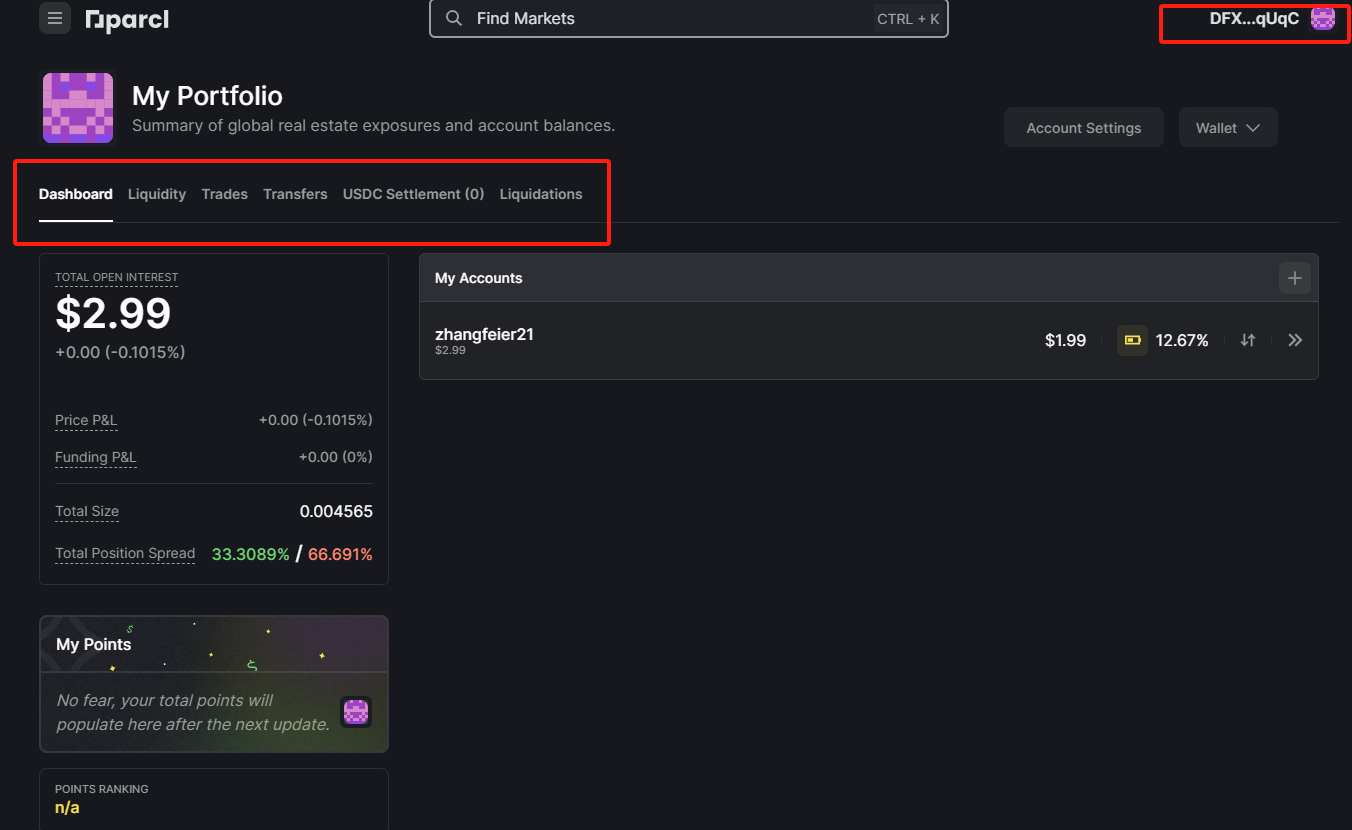The height and width of the screenshot is (830, 1352).
Task: Click the transfer arrows icon for zhangfeier21
Action: click(1248, 340)
